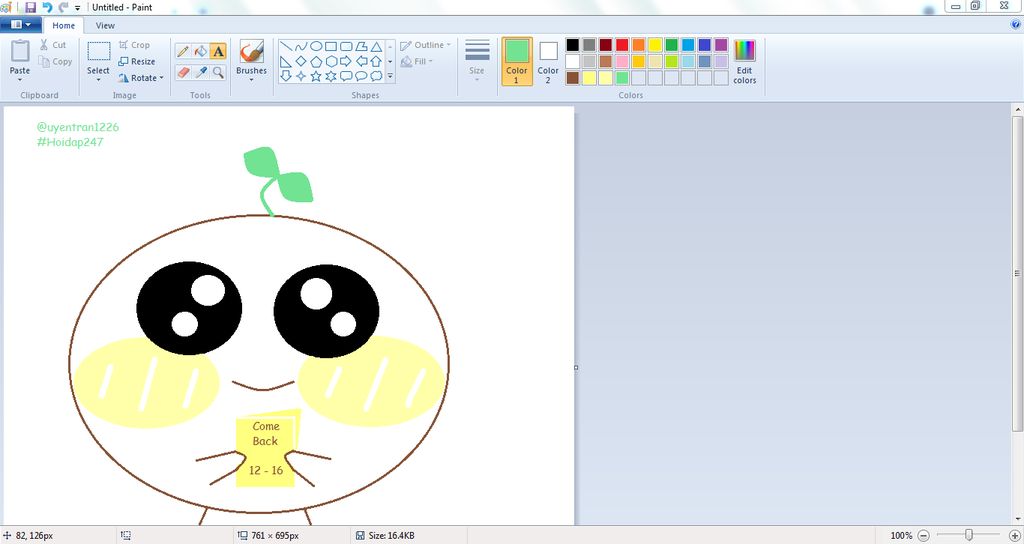Select the Fill with color bucket tool
Viewport: 1024px width, 544px height.
pos(200,51)
